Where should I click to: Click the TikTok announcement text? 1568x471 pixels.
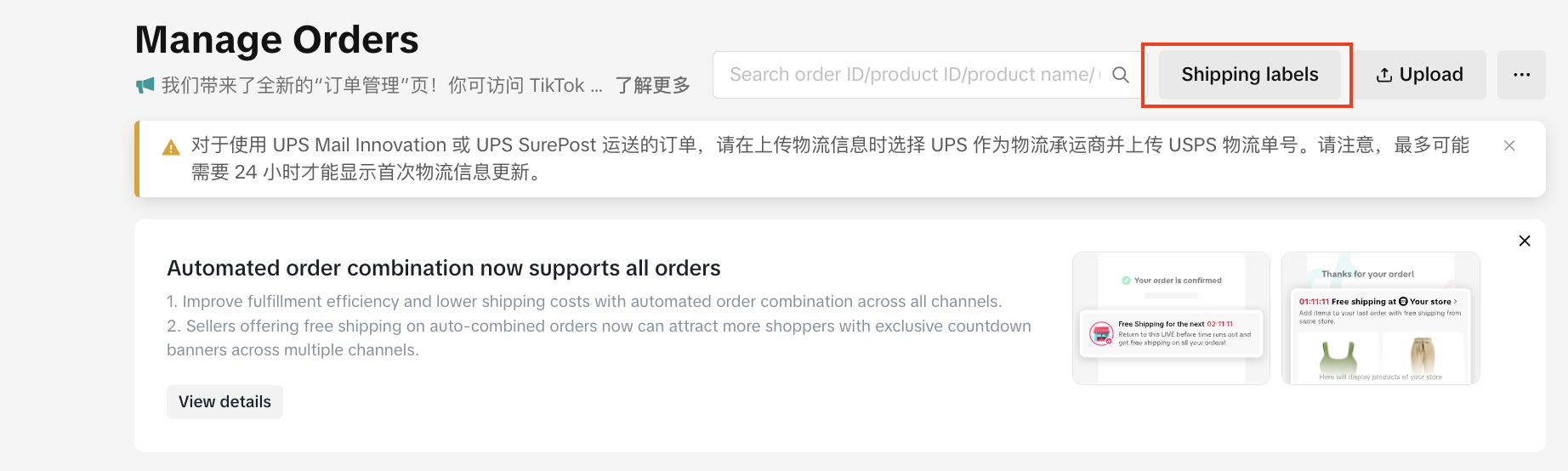click(381, 85)
